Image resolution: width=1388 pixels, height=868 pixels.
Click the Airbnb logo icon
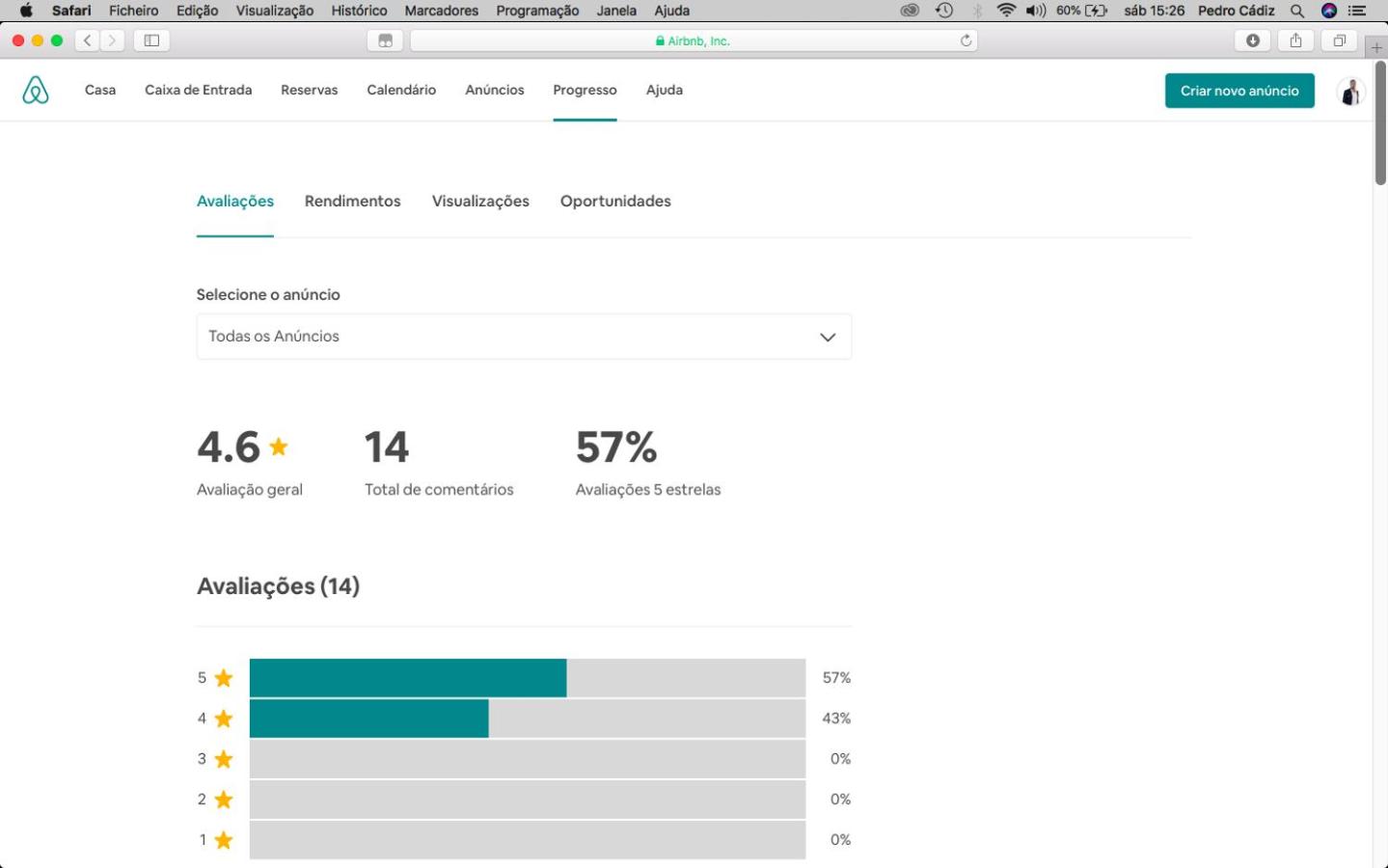(36, 90)
